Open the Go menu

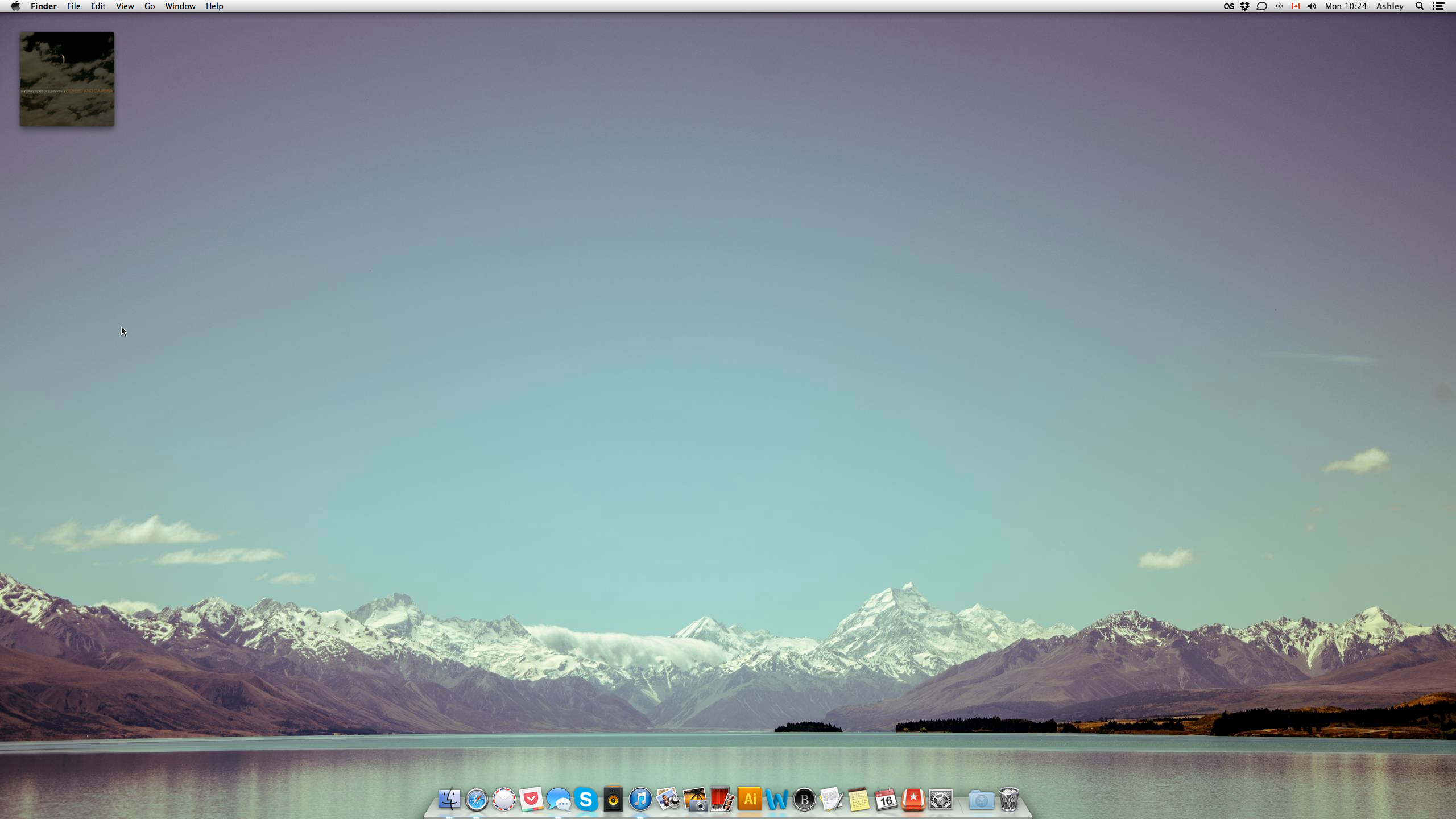(x=150, y=6)
